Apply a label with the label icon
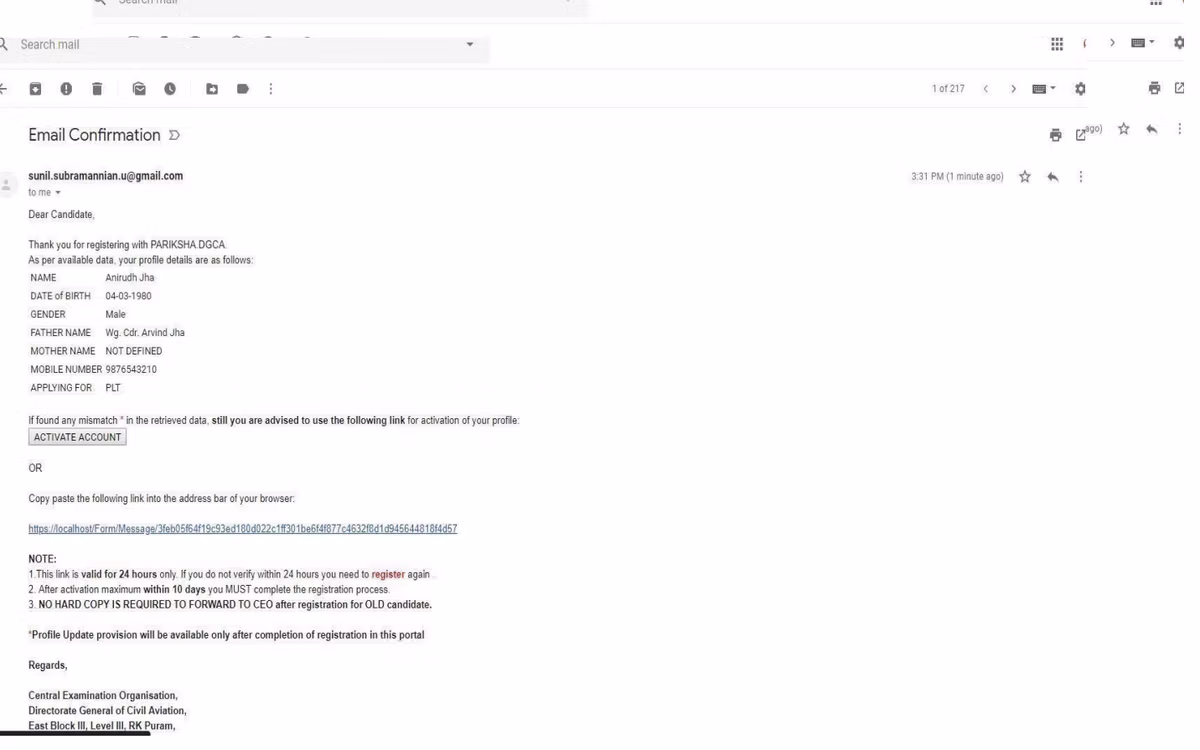This screenshot has width=1200, height=750. pos(243,89)
